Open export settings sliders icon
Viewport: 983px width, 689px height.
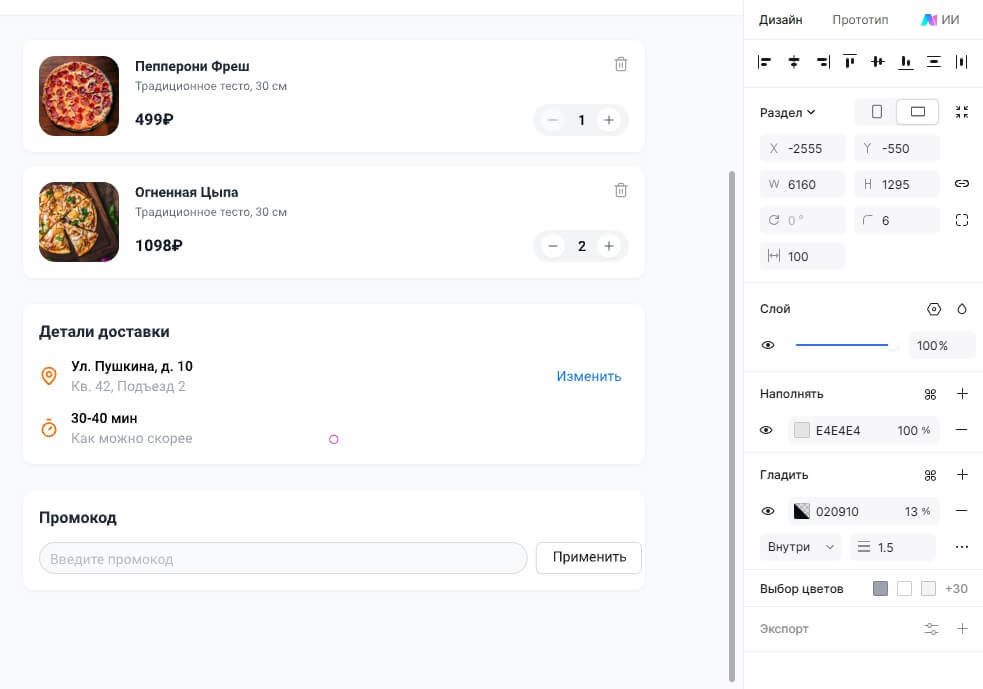click(932, 629)
